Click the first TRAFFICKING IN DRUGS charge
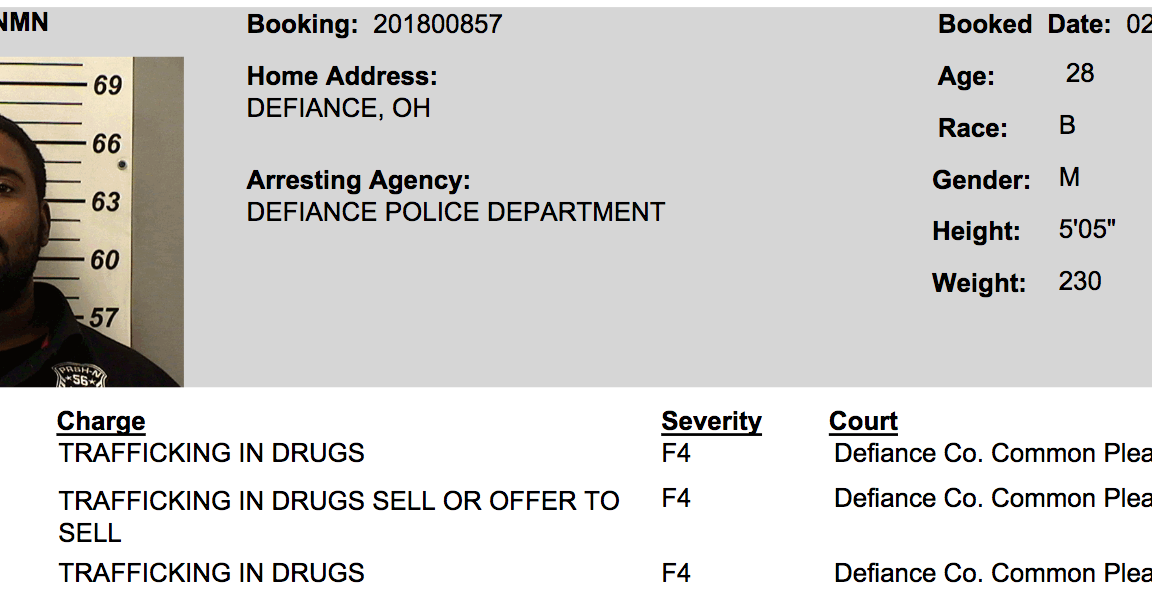Screen dimensions: 1152x605 pyautogui.click(x=211, y=453)
